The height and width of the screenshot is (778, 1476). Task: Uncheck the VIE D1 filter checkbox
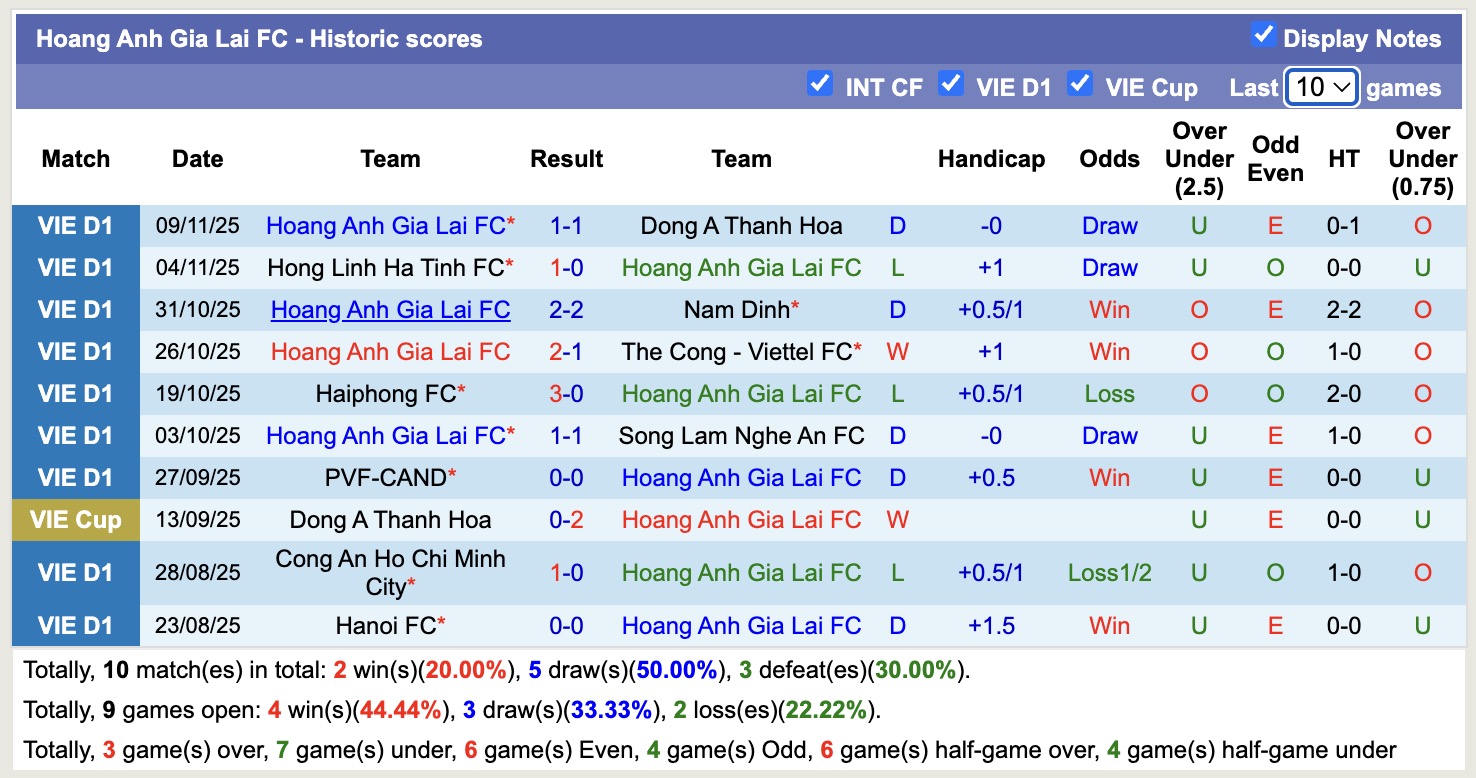[951, 84]
